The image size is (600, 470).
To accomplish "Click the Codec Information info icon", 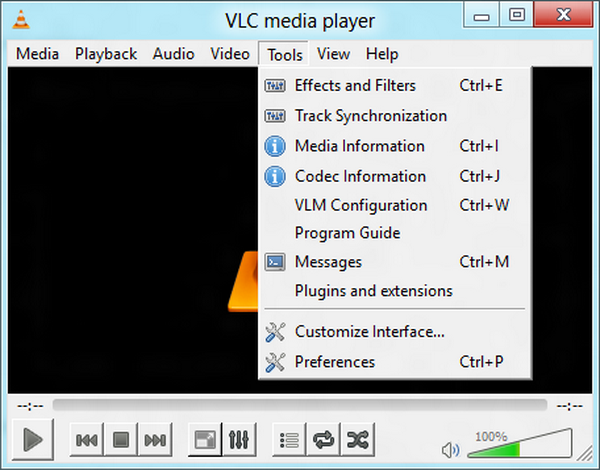I will point(275,176).
